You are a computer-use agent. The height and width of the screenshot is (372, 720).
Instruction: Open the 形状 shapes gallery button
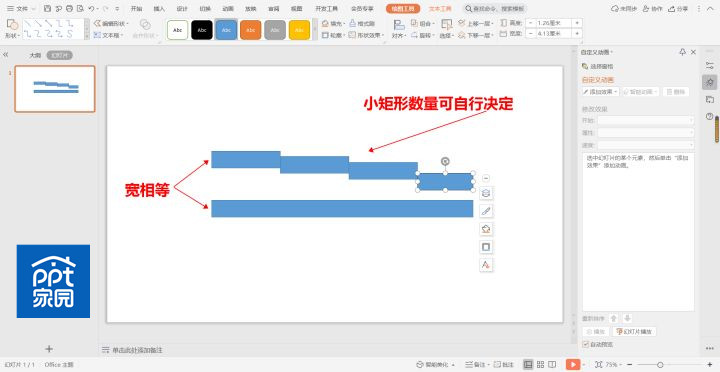tap(12, 28)
